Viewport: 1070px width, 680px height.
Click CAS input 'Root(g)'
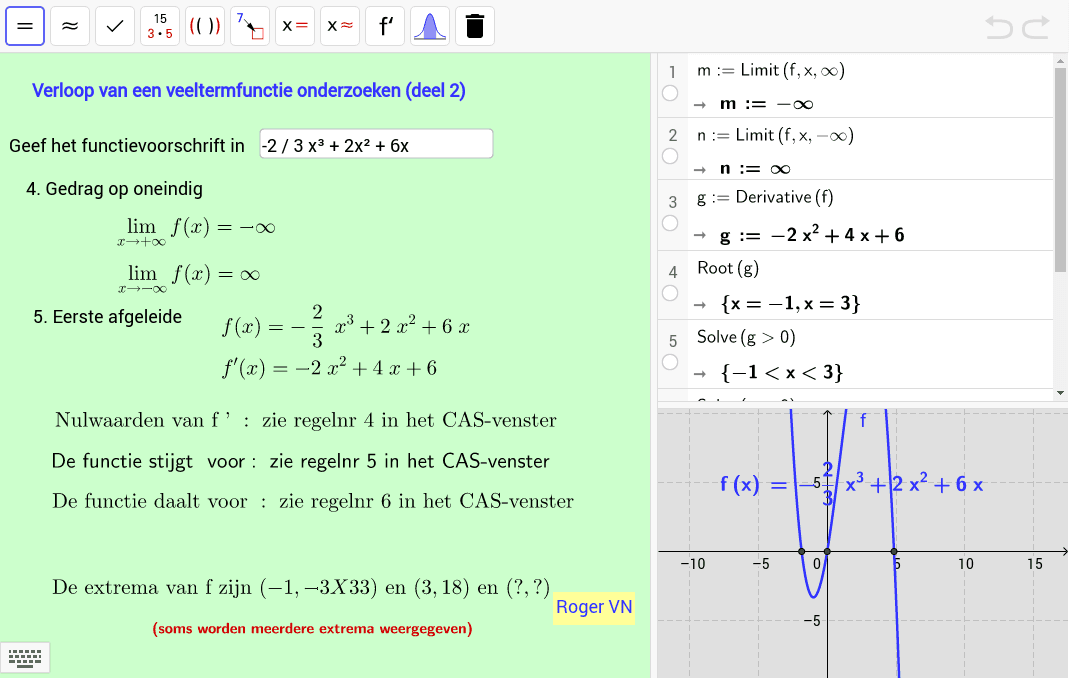pos(727,268)
